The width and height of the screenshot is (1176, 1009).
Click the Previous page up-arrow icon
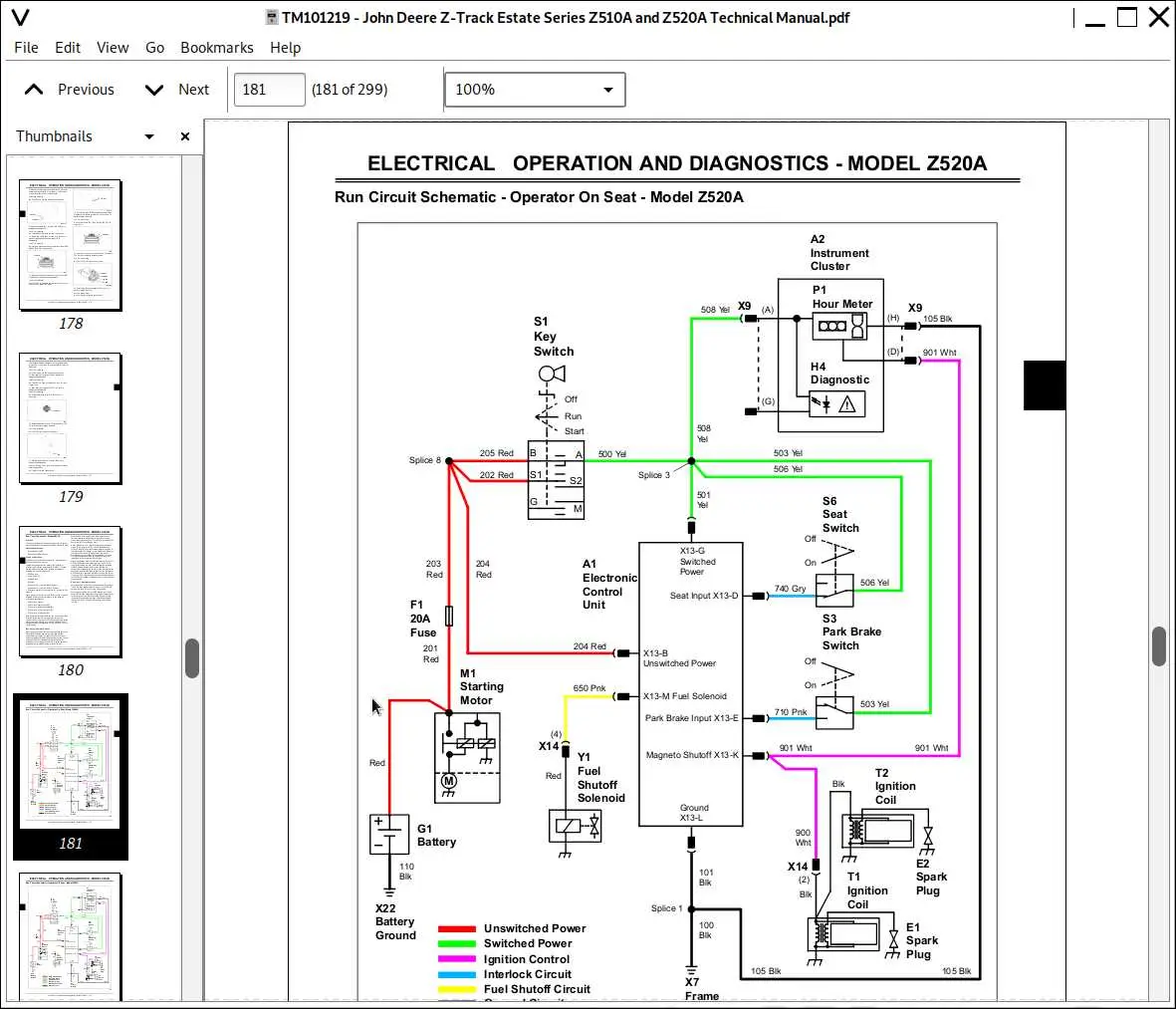coord(34,90)
